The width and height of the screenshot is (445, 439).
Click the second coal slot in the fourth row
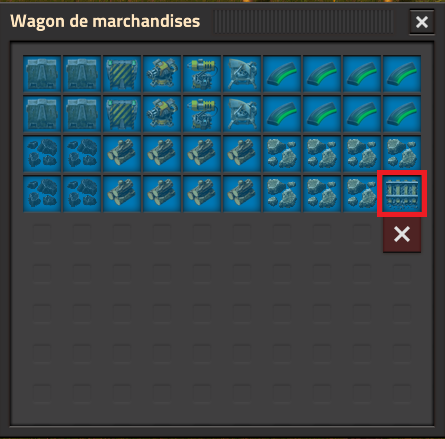[x=82, y=193]
